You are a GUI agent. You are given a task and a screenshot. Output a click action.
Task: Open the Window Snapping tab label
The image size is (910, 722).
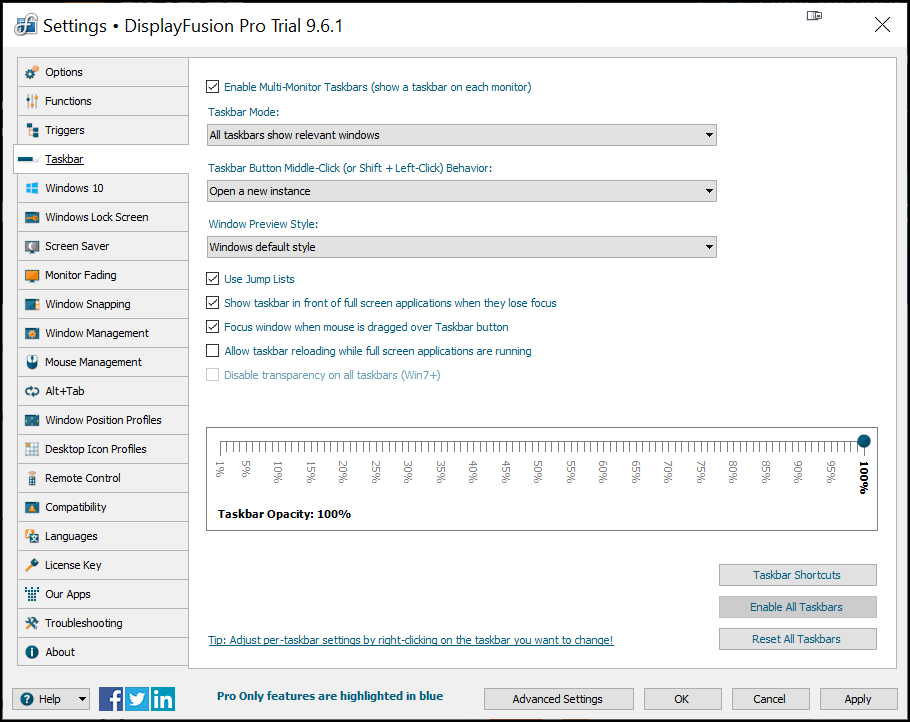(88, 304)
